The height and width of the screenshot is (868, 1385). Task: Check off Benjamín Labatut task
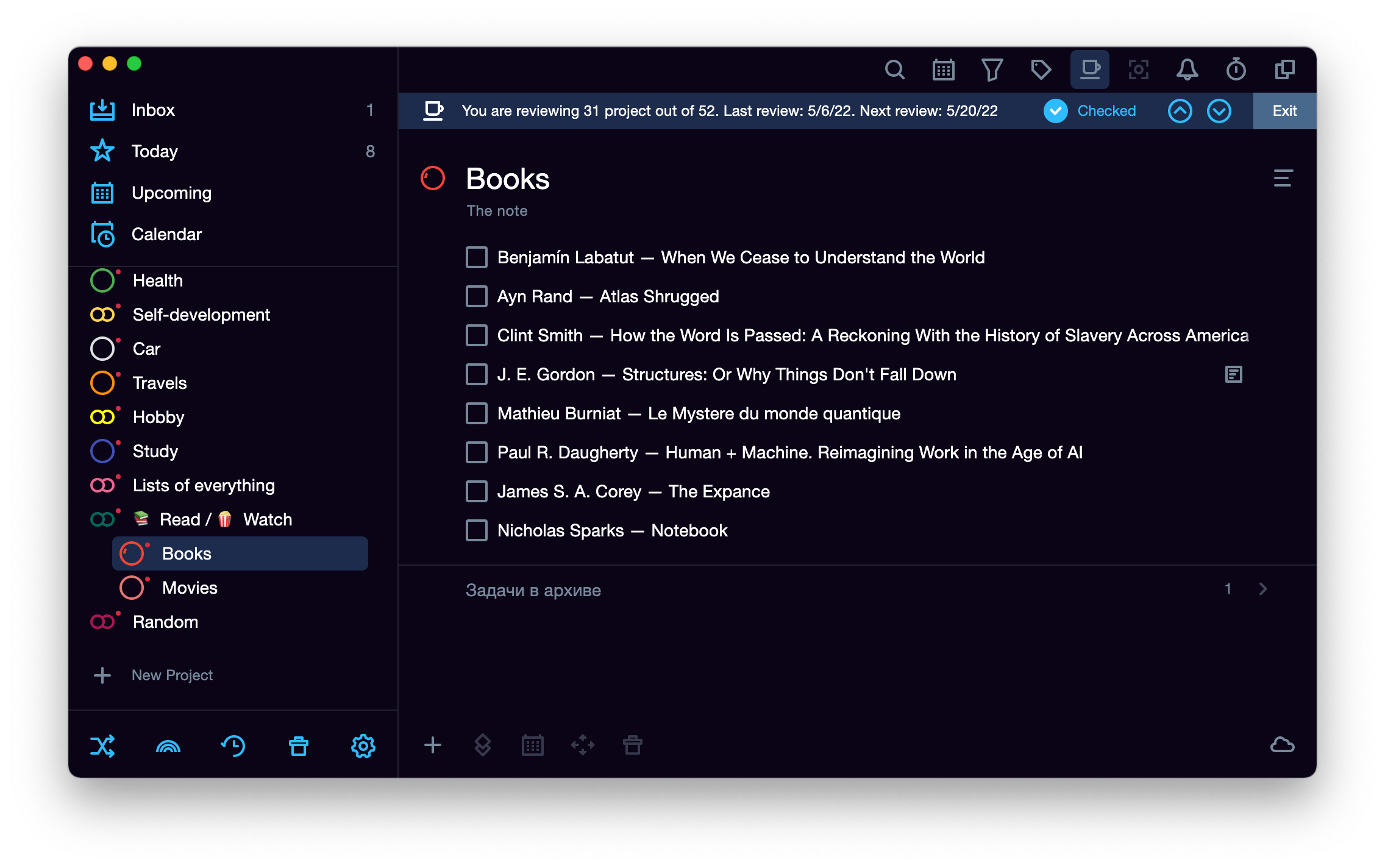pos(477,257)
